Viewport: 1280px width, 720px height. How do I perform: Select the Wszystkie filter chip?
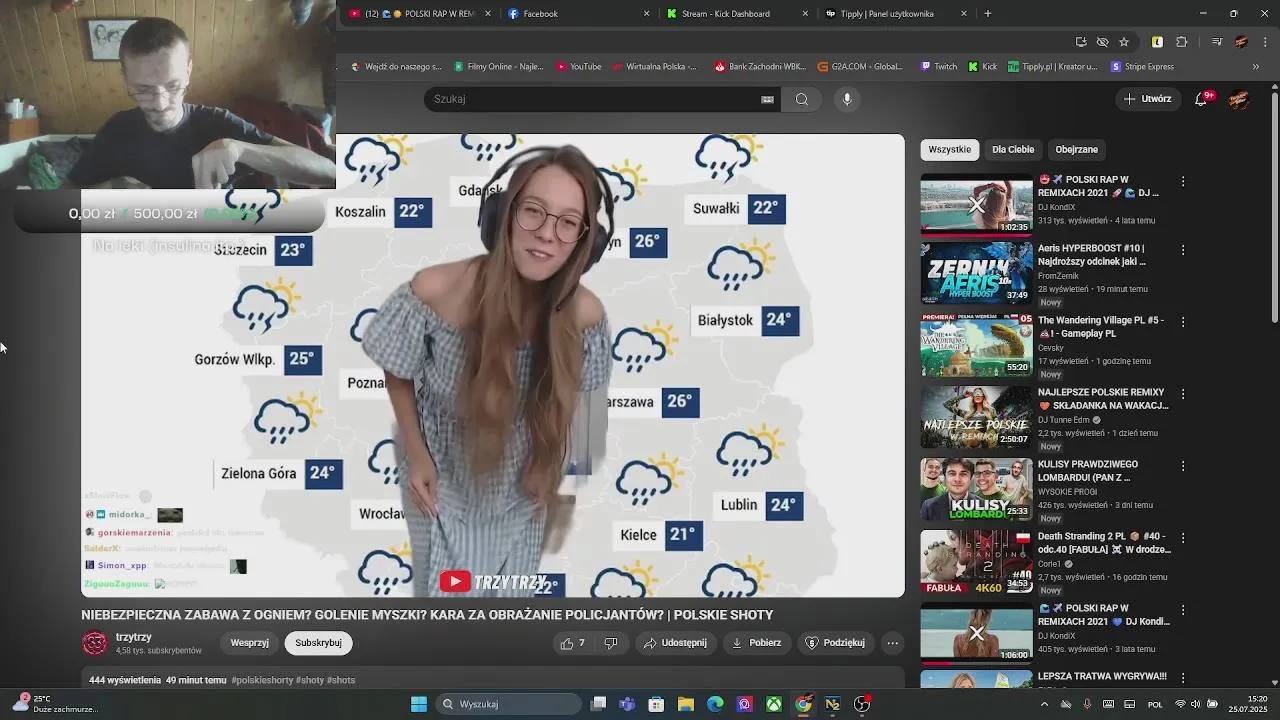950,149
